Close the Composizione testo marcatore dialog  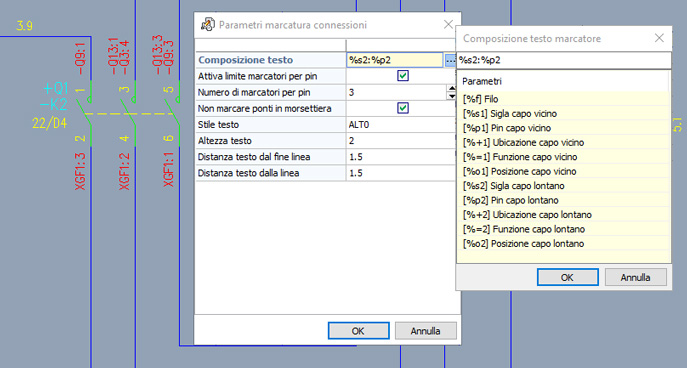point(659,38)
